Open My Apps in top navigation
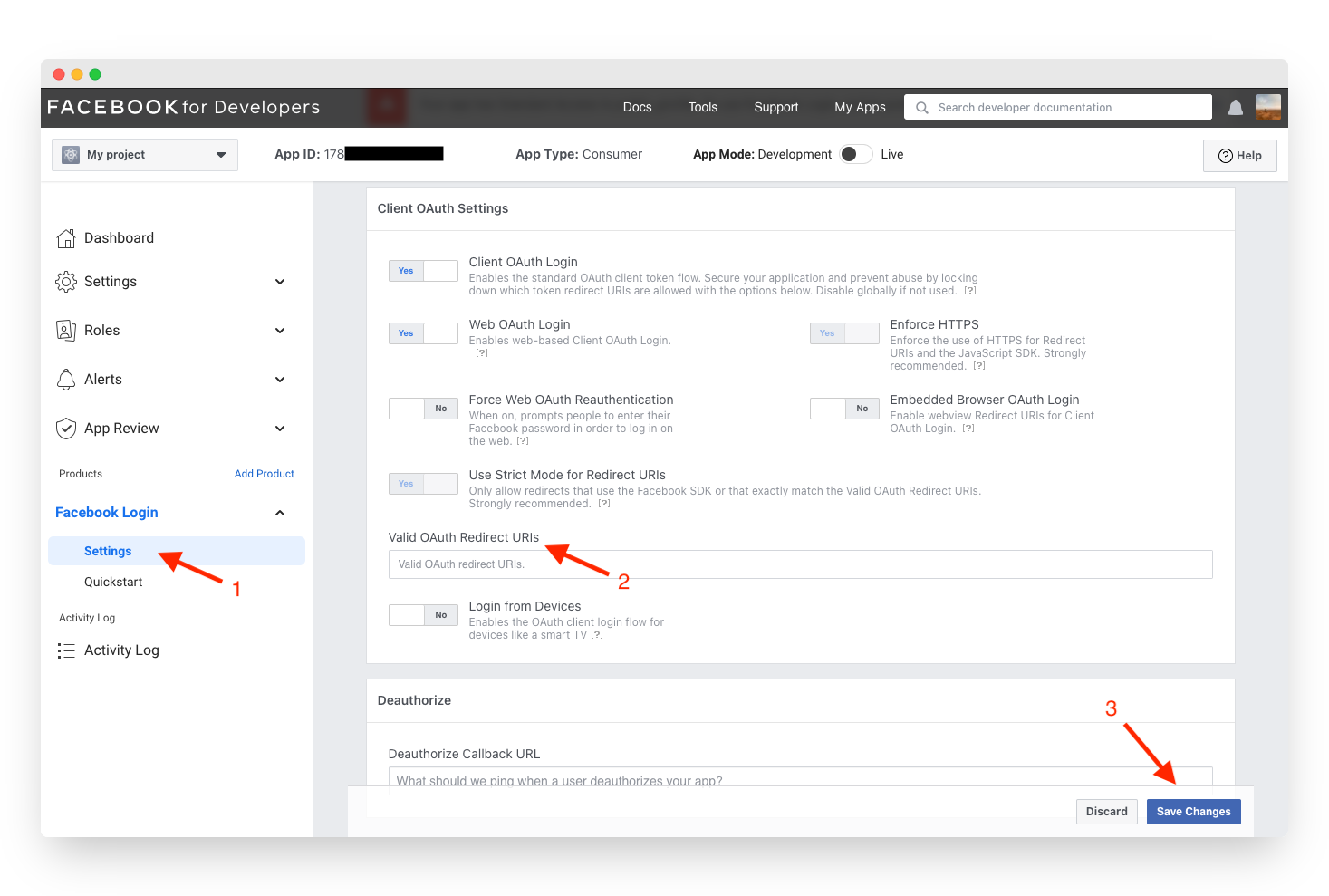1329x896 pixels. (860, 107)
